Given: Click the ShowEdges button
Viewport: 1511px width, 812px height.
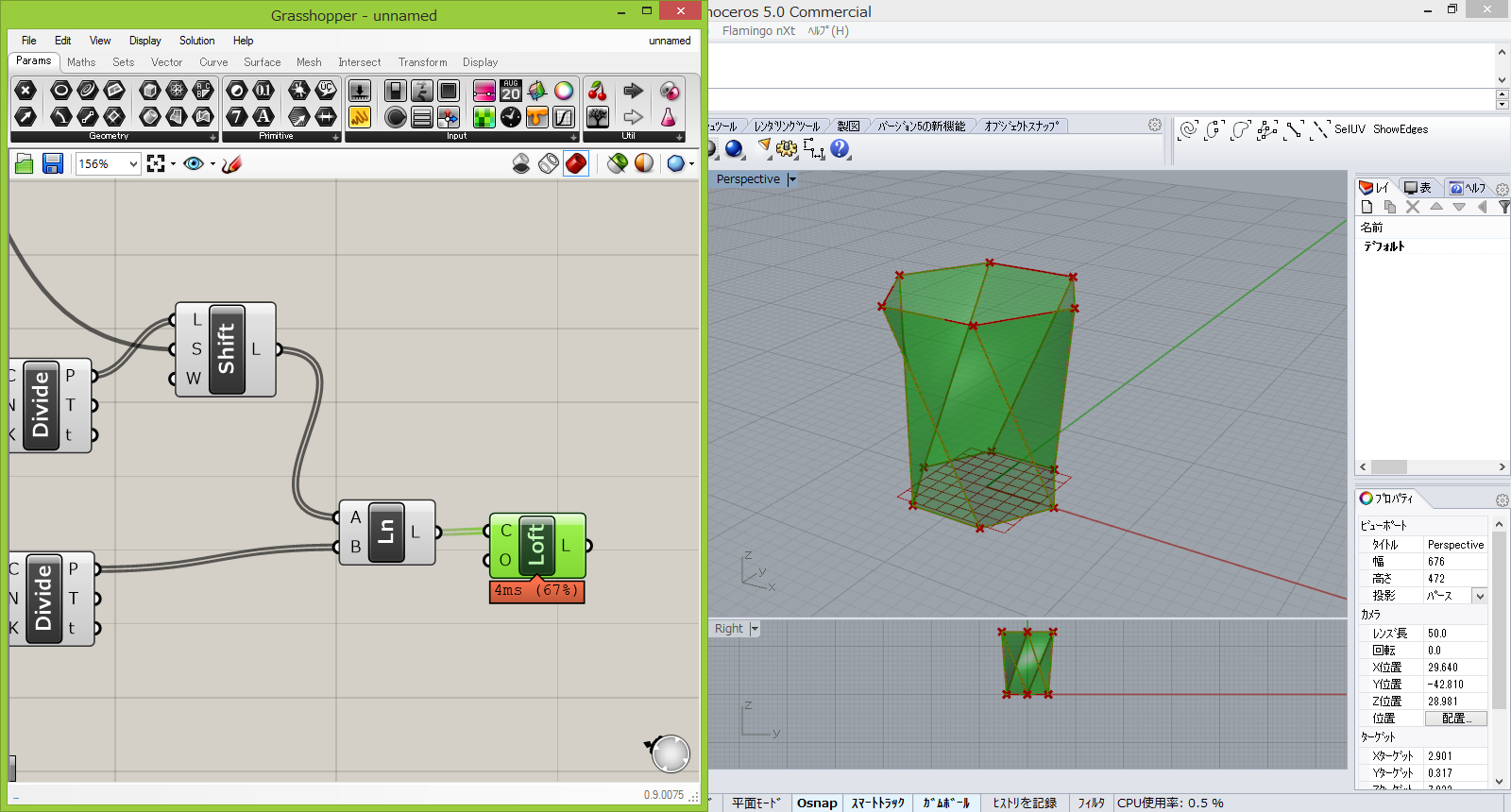Looking at the screenshot, I should [x=1401, y=129].
